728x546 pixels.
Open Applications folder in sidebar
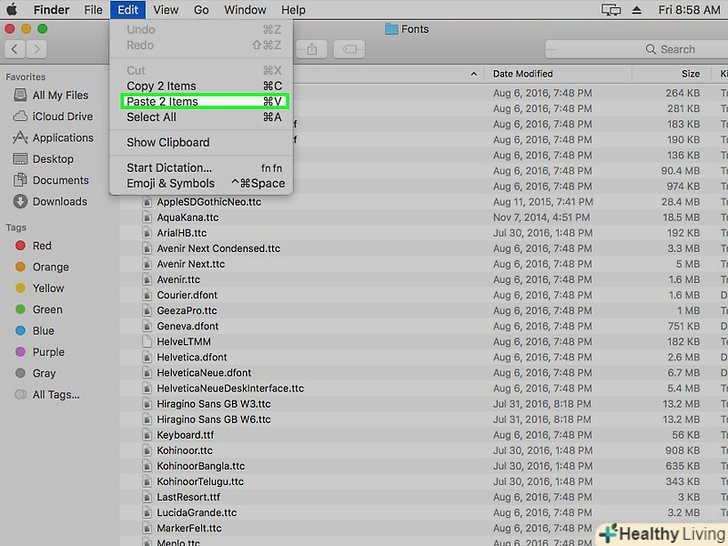click(53, 138)
